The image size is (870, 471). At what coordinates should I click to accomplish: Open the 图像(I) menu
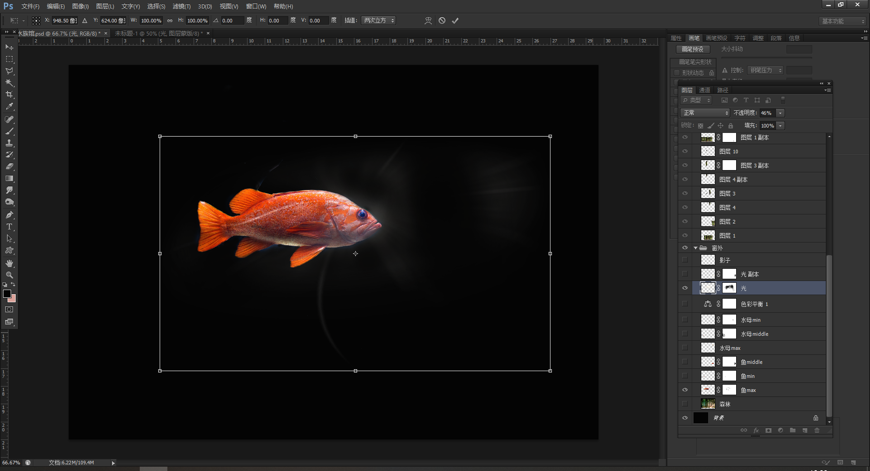pyautogui.click(x=80, y=6)
